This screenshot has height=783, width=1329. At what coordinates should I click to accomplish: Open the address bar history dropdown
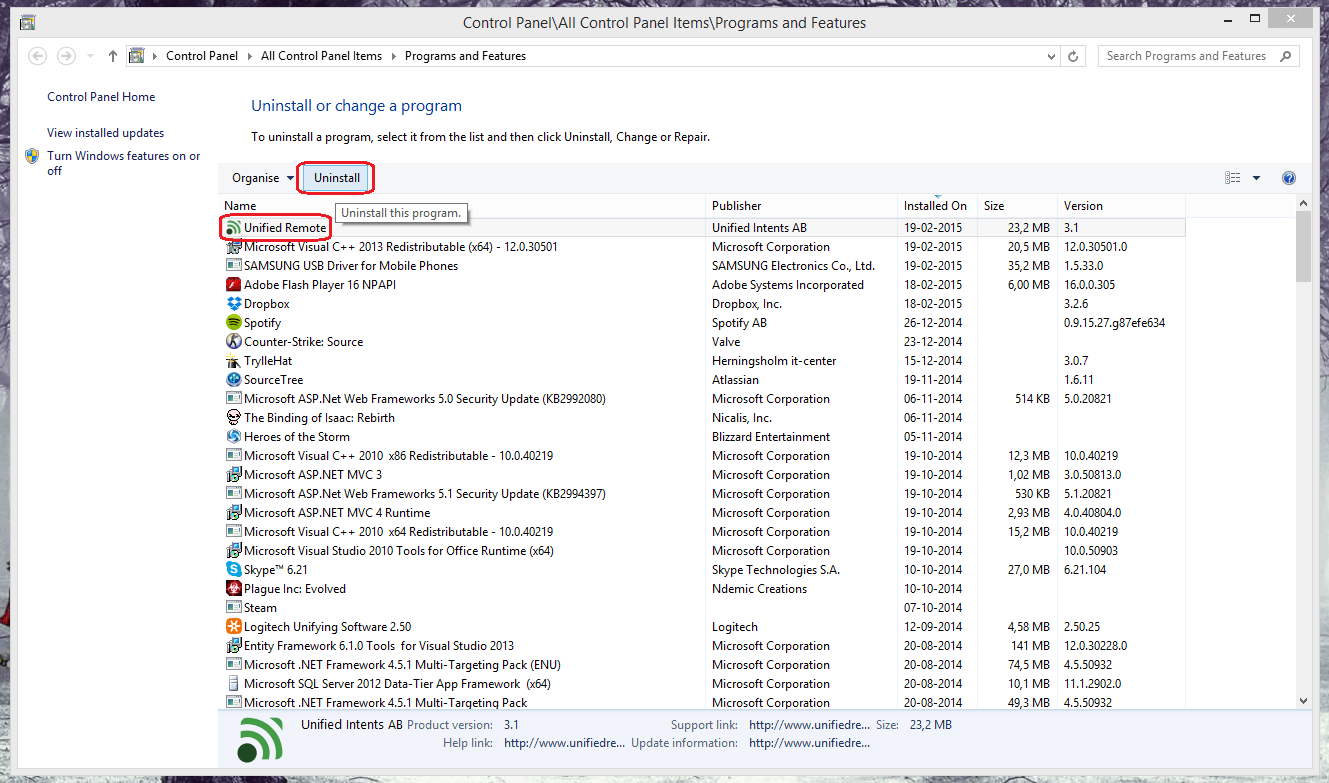click(x=1050, y=57)
